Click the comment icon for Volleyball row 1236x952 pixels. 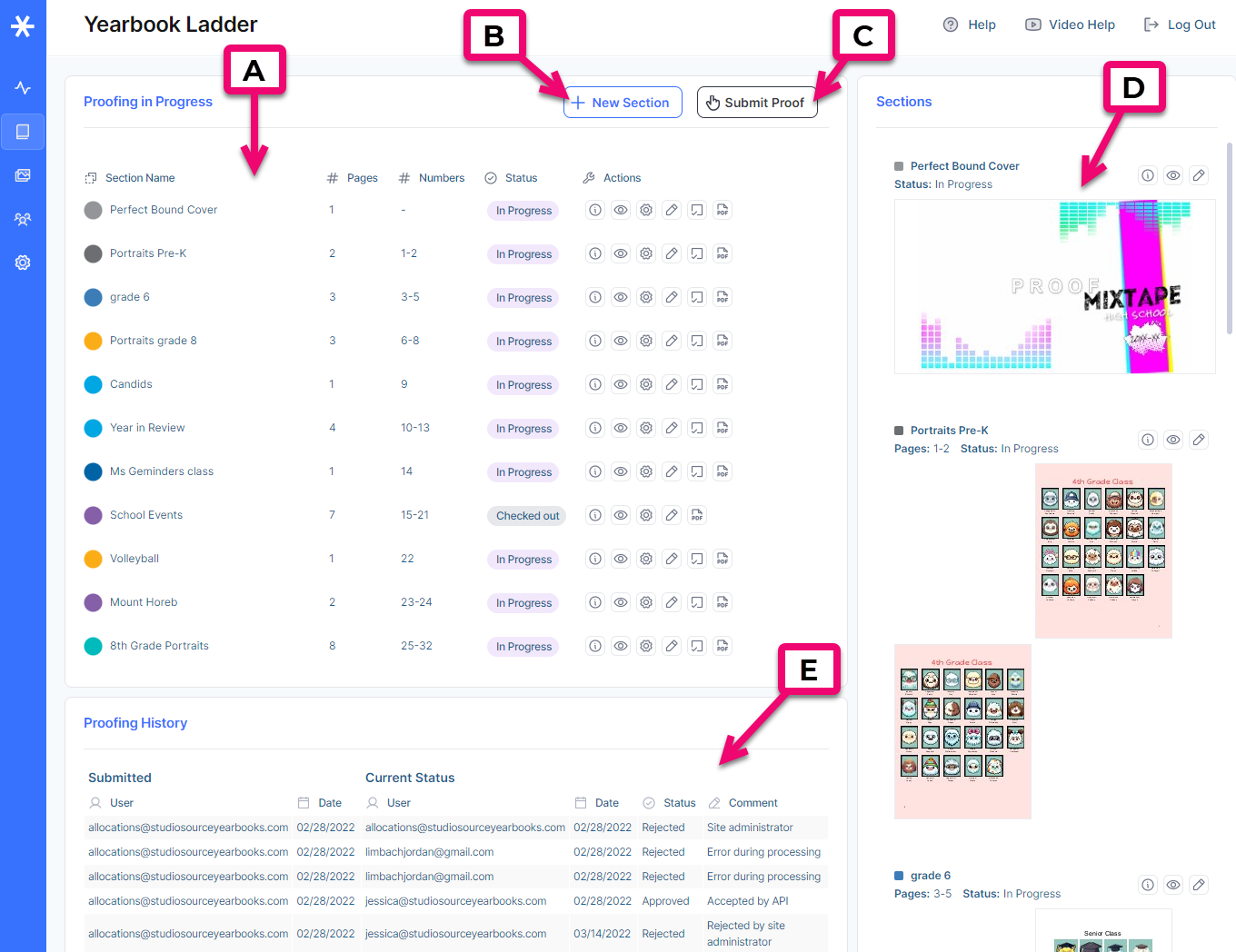tap(697, 559)
